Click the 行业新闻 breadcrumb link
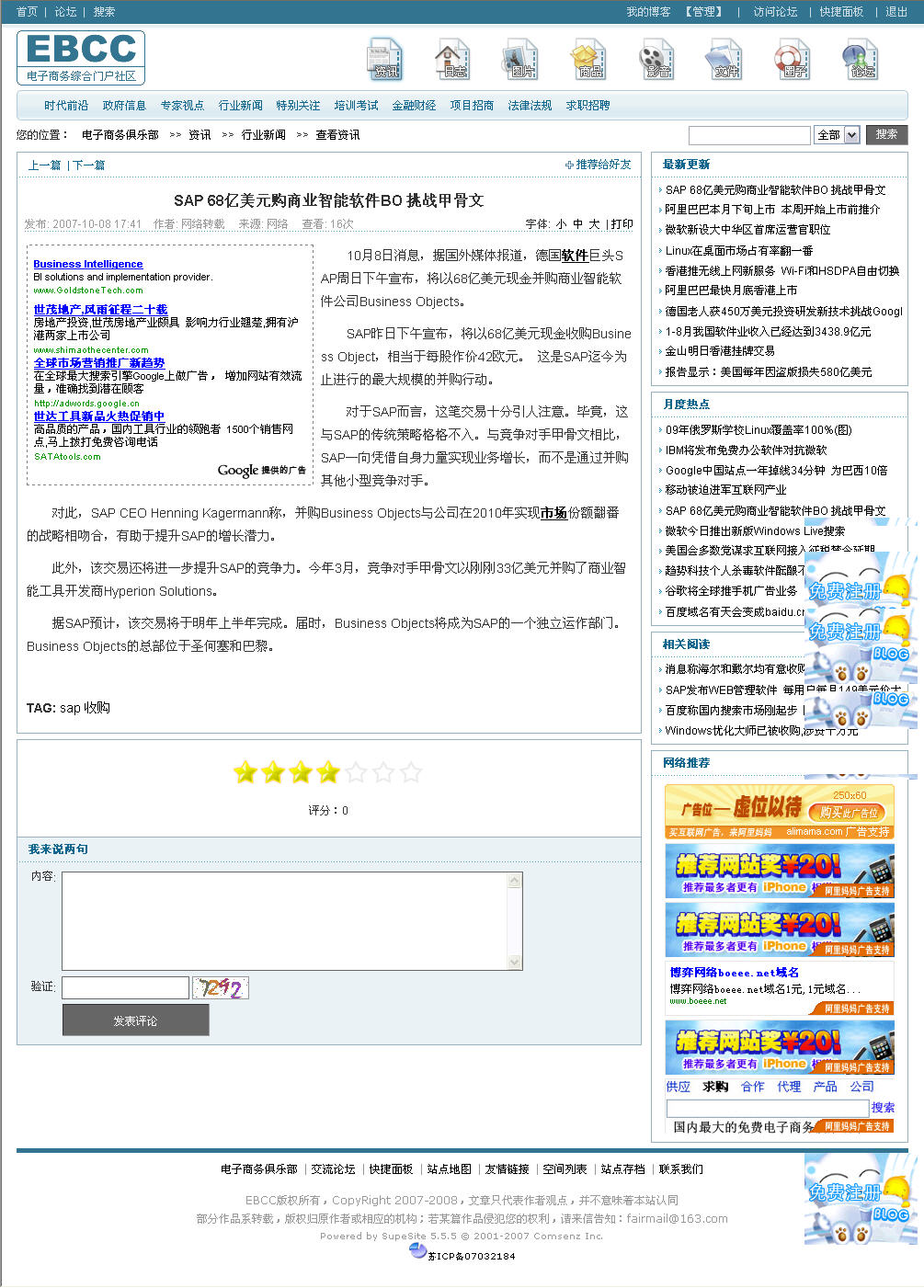 pos(264,135)
